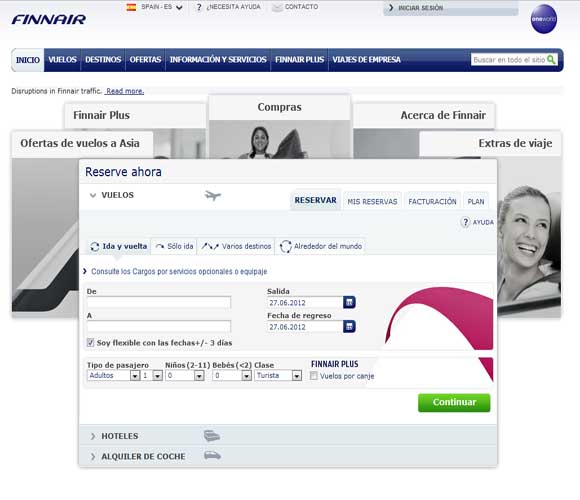Click the De origin input field

pyautogui.click(x=159, y=302)
